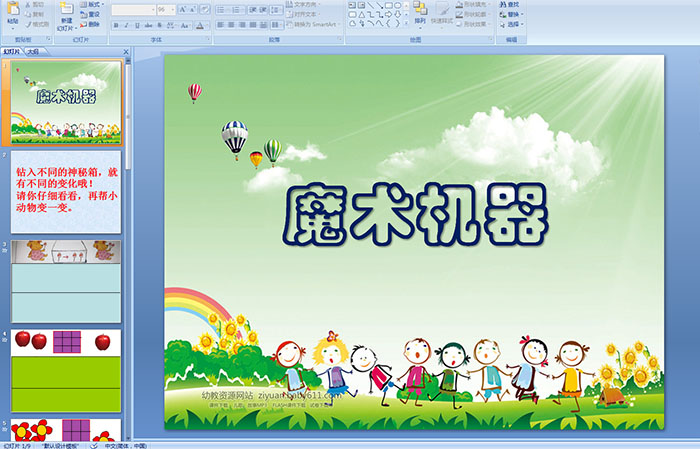Toggle Justify text alignment
Viewport: 700px width, 449px height.
click(x=253, y=25)
